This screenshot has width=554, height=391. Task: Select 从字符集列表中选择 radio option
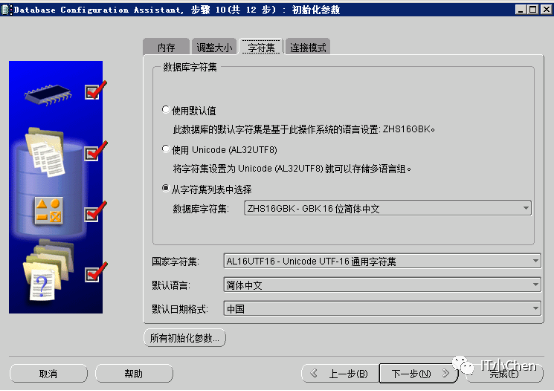165,189
